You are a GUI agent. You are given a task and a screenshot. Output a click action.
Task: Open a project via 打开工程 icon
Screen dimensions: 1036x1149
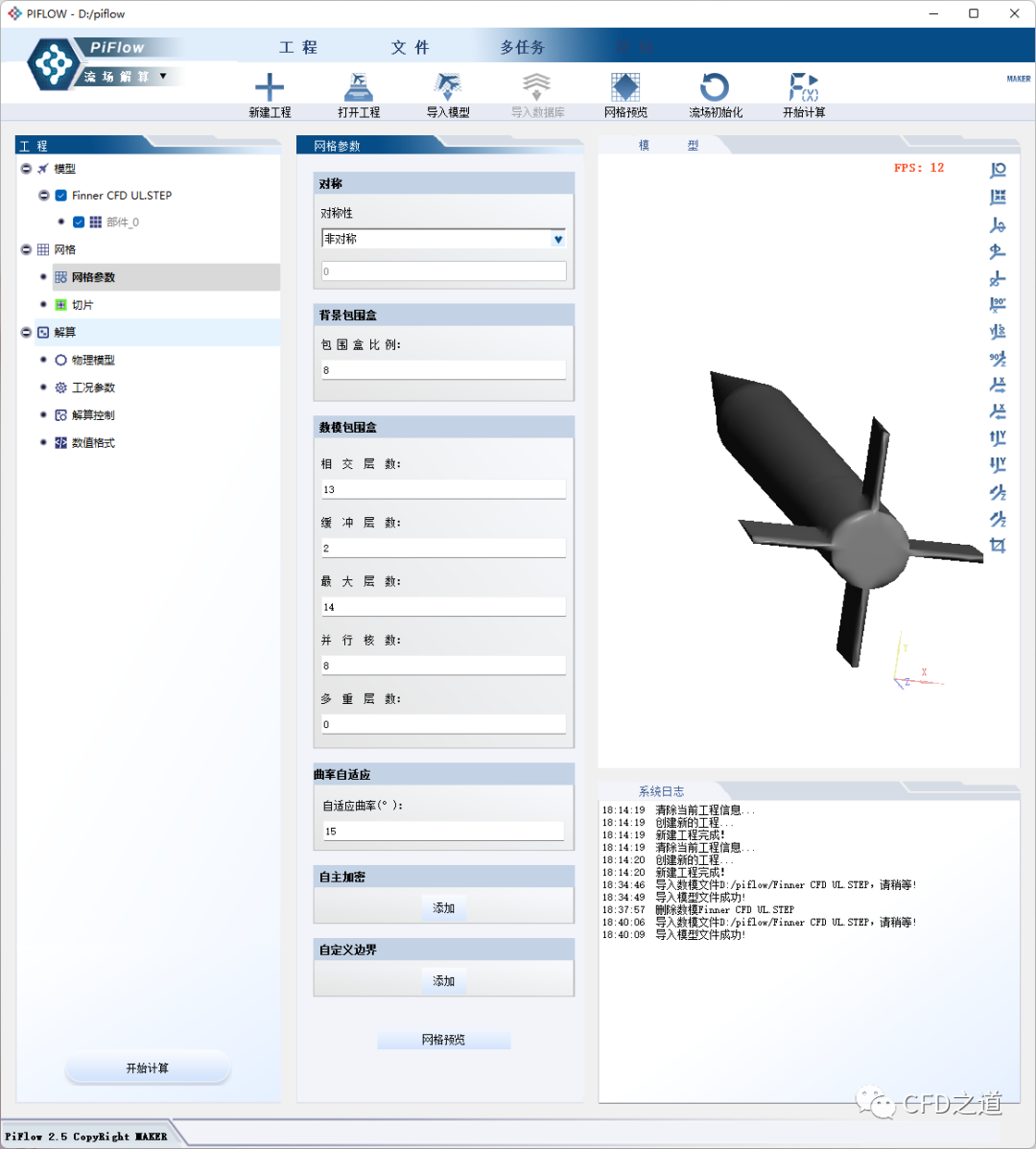pyautogui.click(x=358, y=87)
